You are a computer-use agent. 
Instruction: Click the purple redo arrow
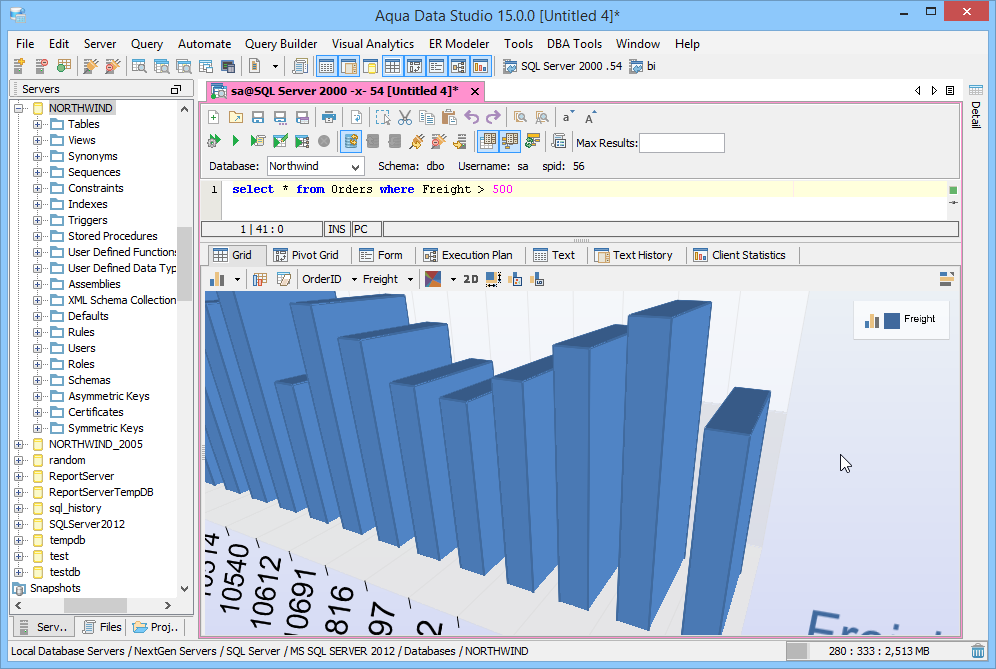tap(493, 118)
